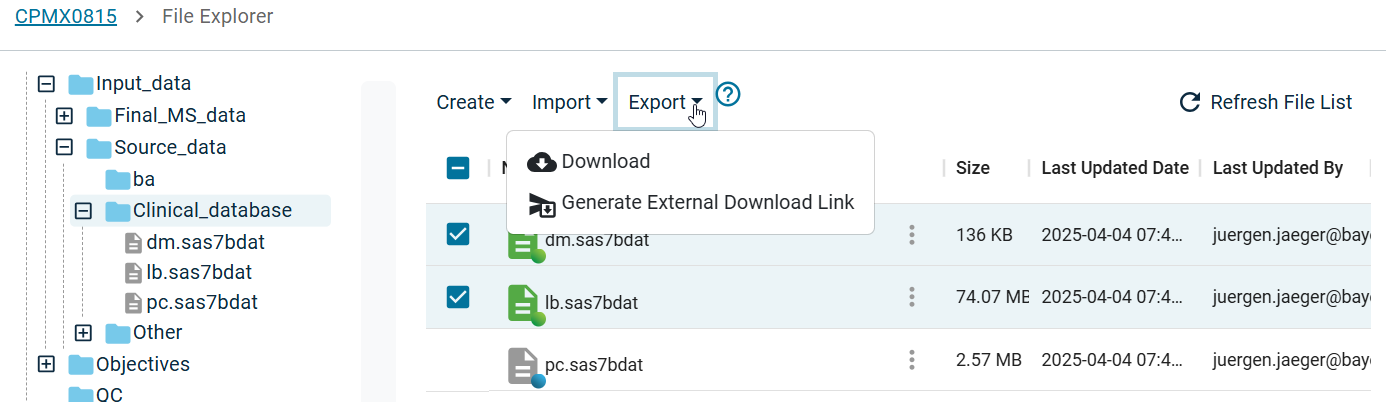Image resolution: width=1393 pixels, height=402 pixels.
Task: Click the Refresh File List icon
Action: 1190,102
